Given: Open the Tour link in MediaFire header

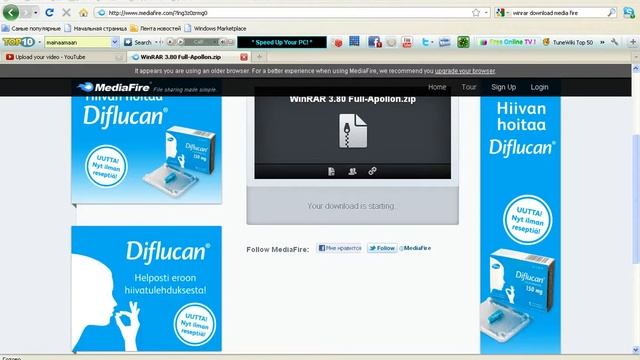Looking at the screenshot, I should pos(469,87).
